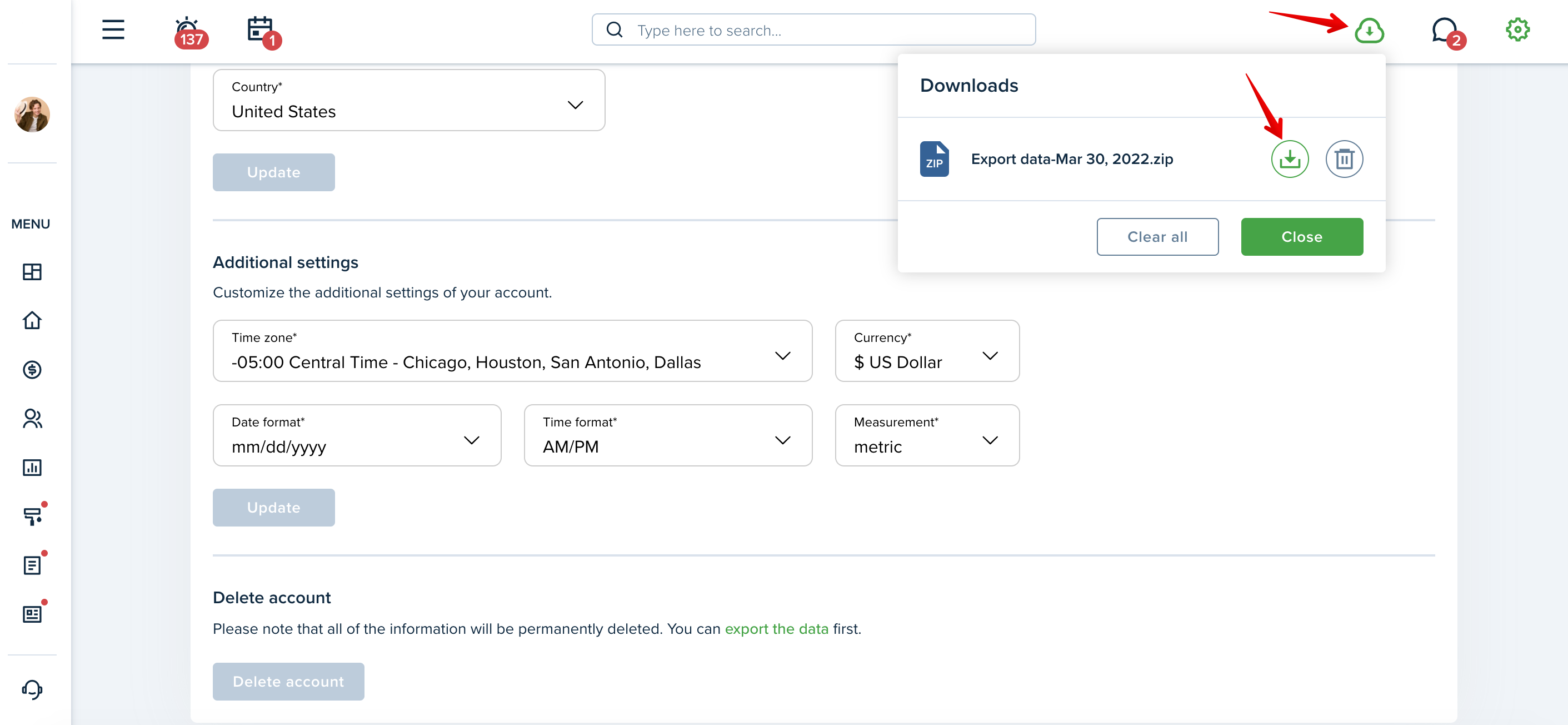Image resolution: width=1568 pixels, height=725 pixels.
Task: Open the Currency dropdown
Action: (x=927, y=351)
